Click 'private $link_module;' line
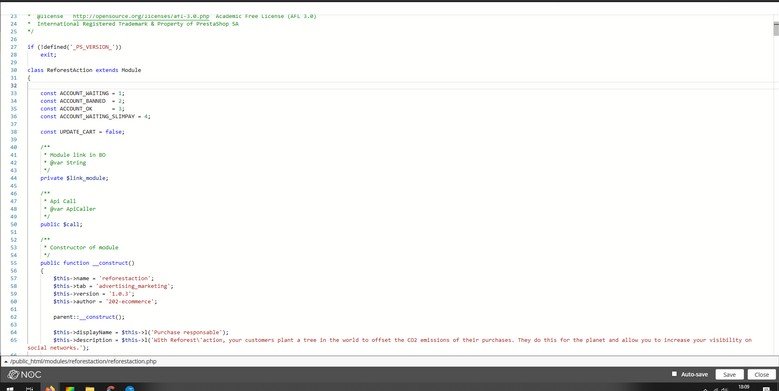The height and width of the screenshot is (391, 779). pyautogui.click(x=74, y=178)
